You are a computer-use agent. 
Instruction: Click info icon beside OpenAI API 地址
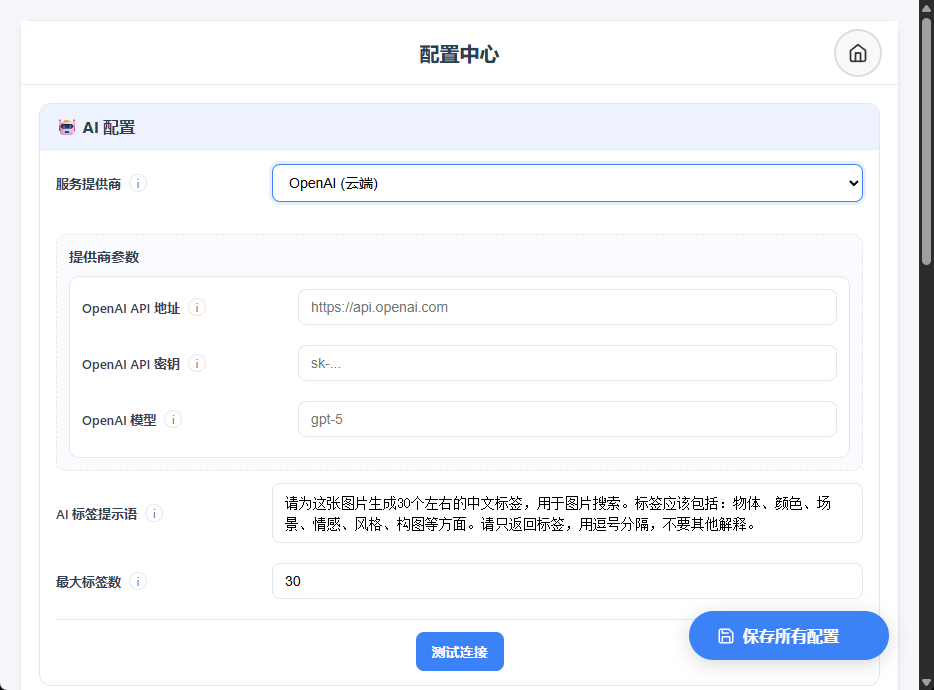coord(197,308)
